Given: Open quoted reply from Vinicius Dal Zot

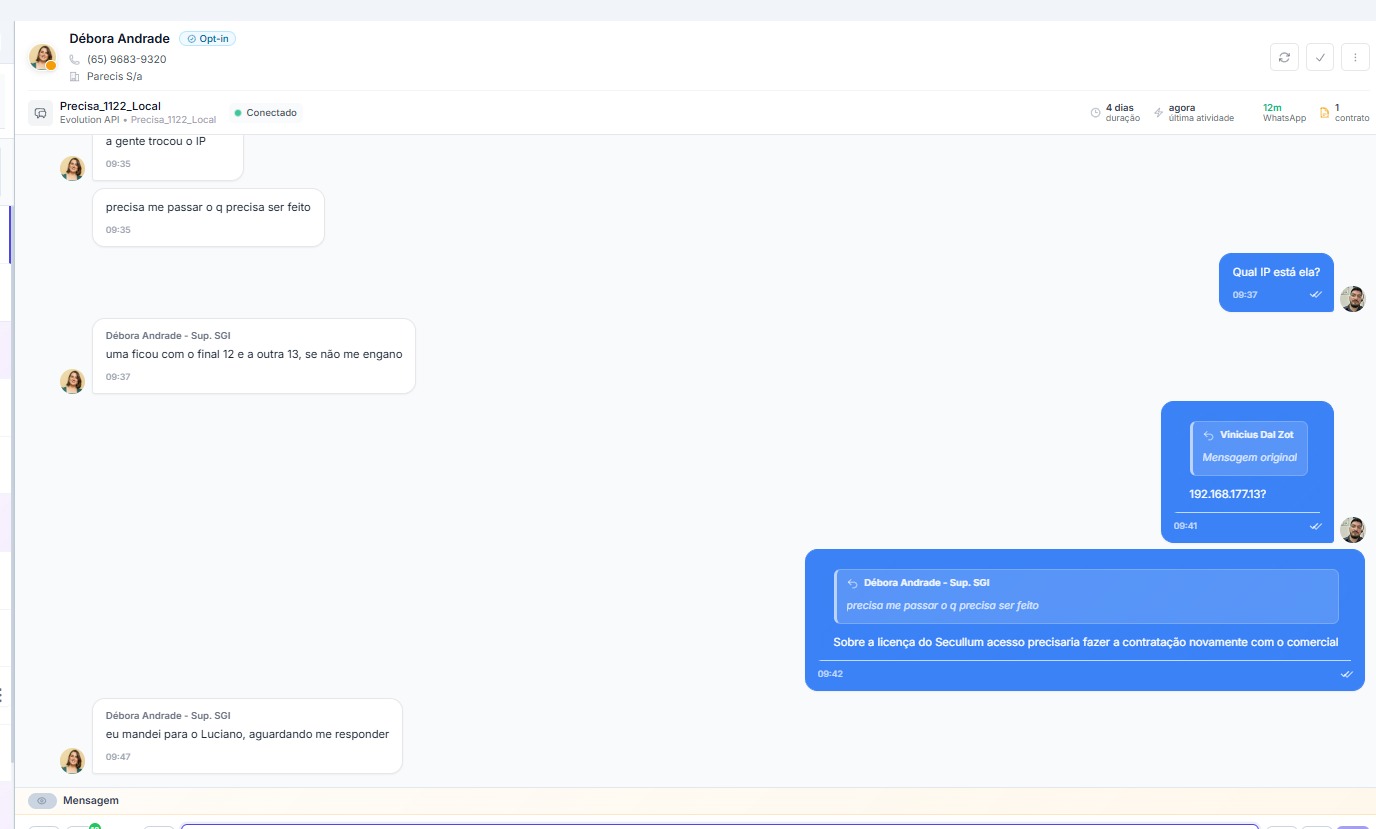Looking at the screenshot, I should click(x=1248, y=447).
